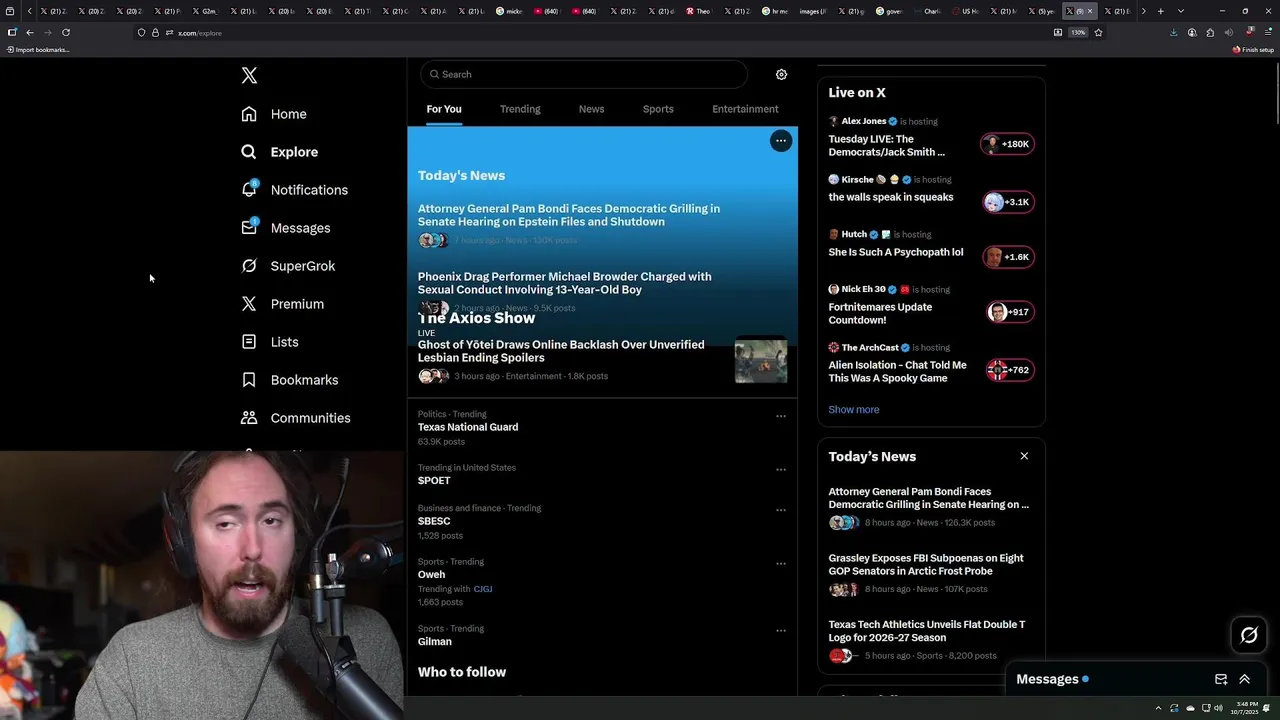Open more options for Oweh trend

781,563
